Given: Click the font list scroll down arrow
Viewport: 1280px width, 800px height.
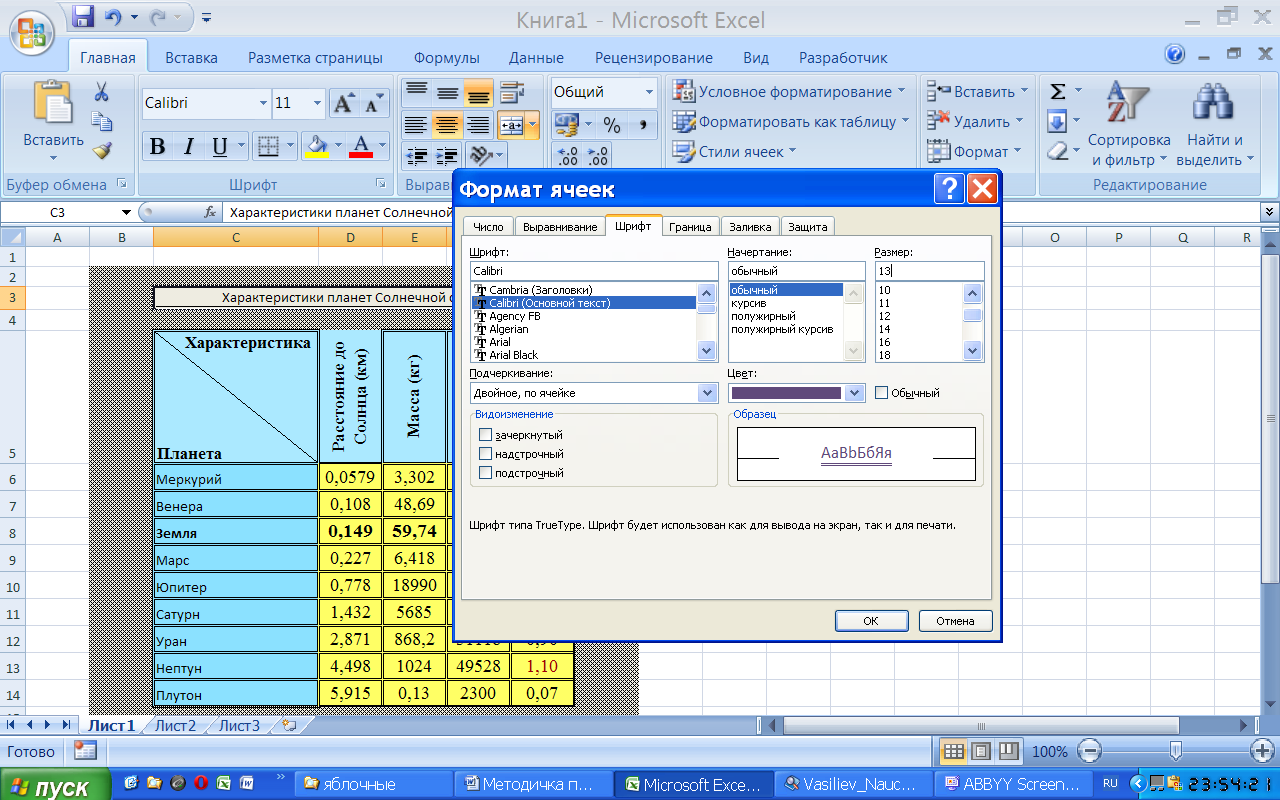Looking at the screenshot, I should (x=707, y=350).
